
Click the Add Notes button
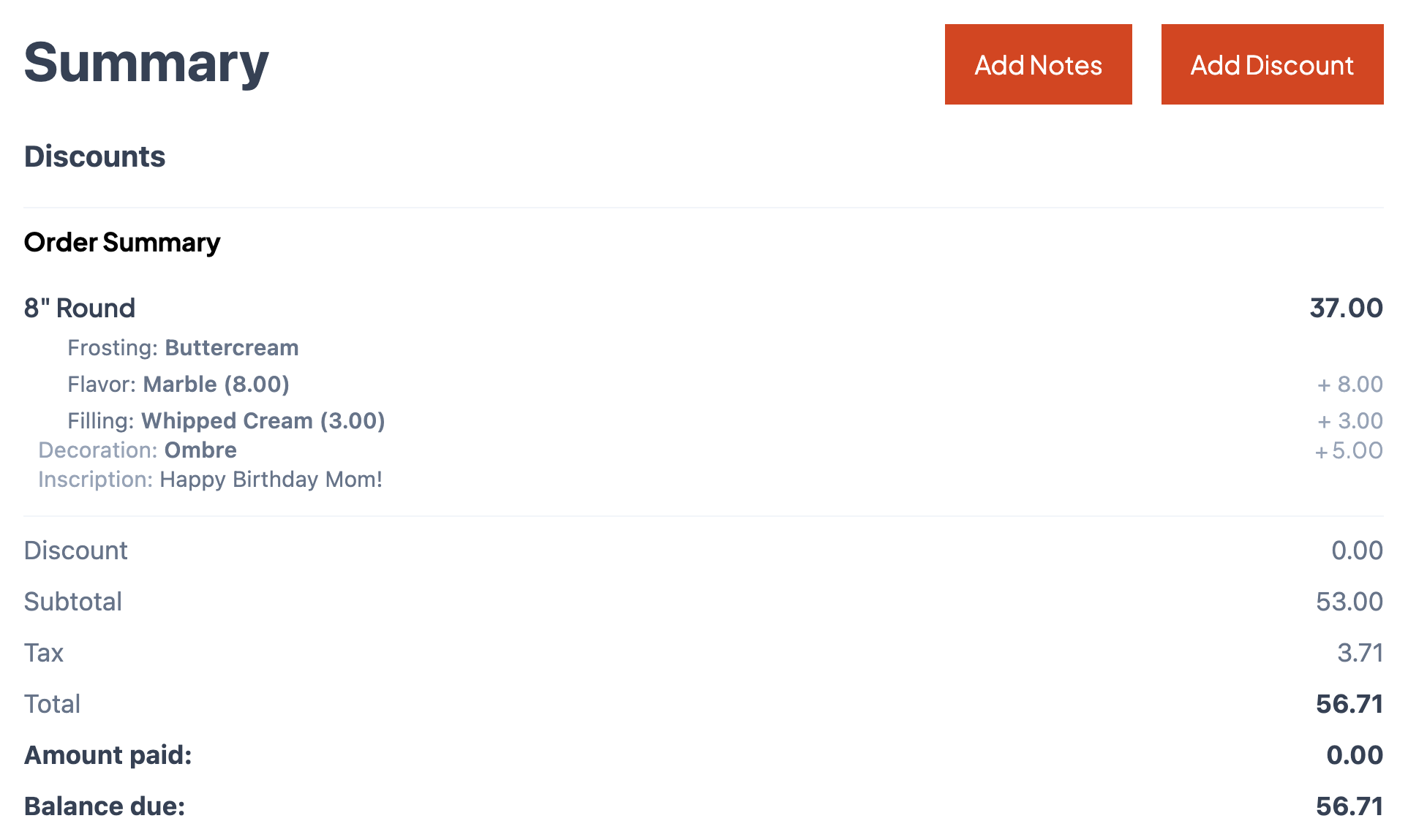point(1037,65)
